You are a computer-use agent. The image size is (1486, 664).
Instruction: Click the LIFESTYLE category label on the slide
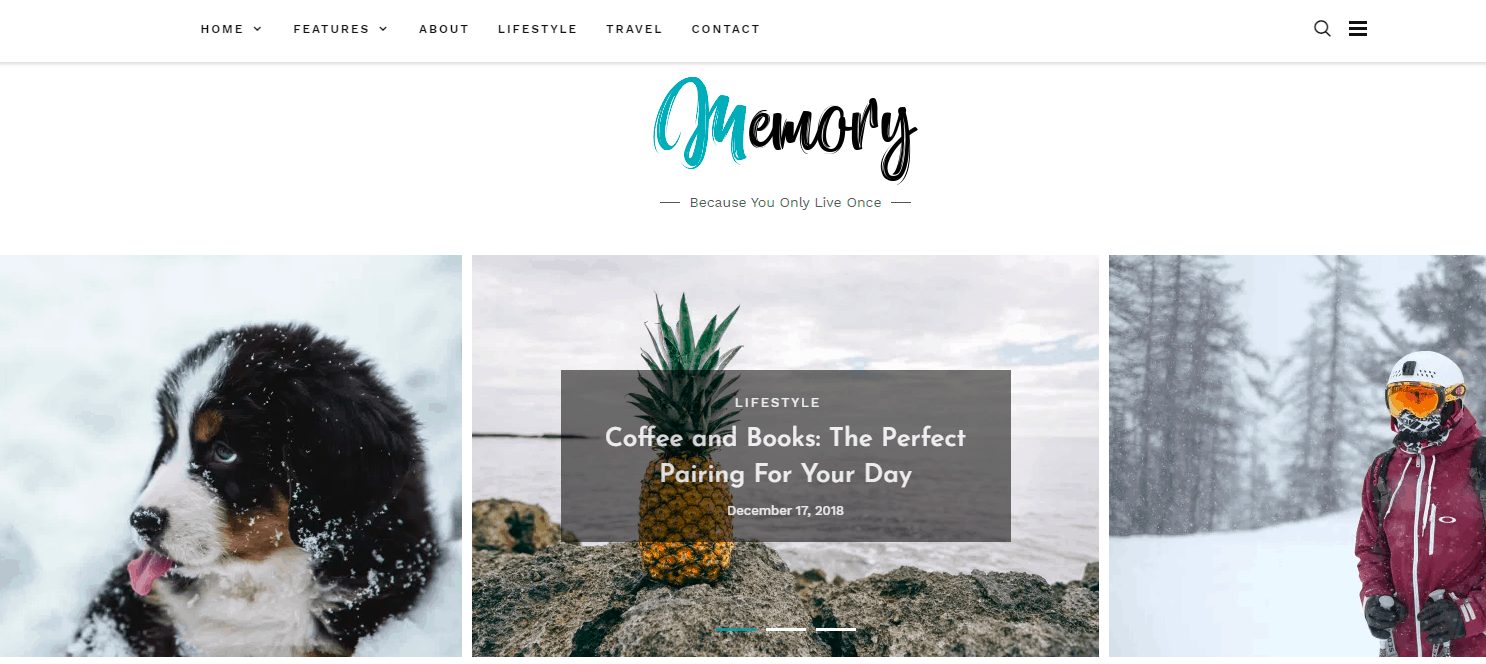(x=777, y=402)
